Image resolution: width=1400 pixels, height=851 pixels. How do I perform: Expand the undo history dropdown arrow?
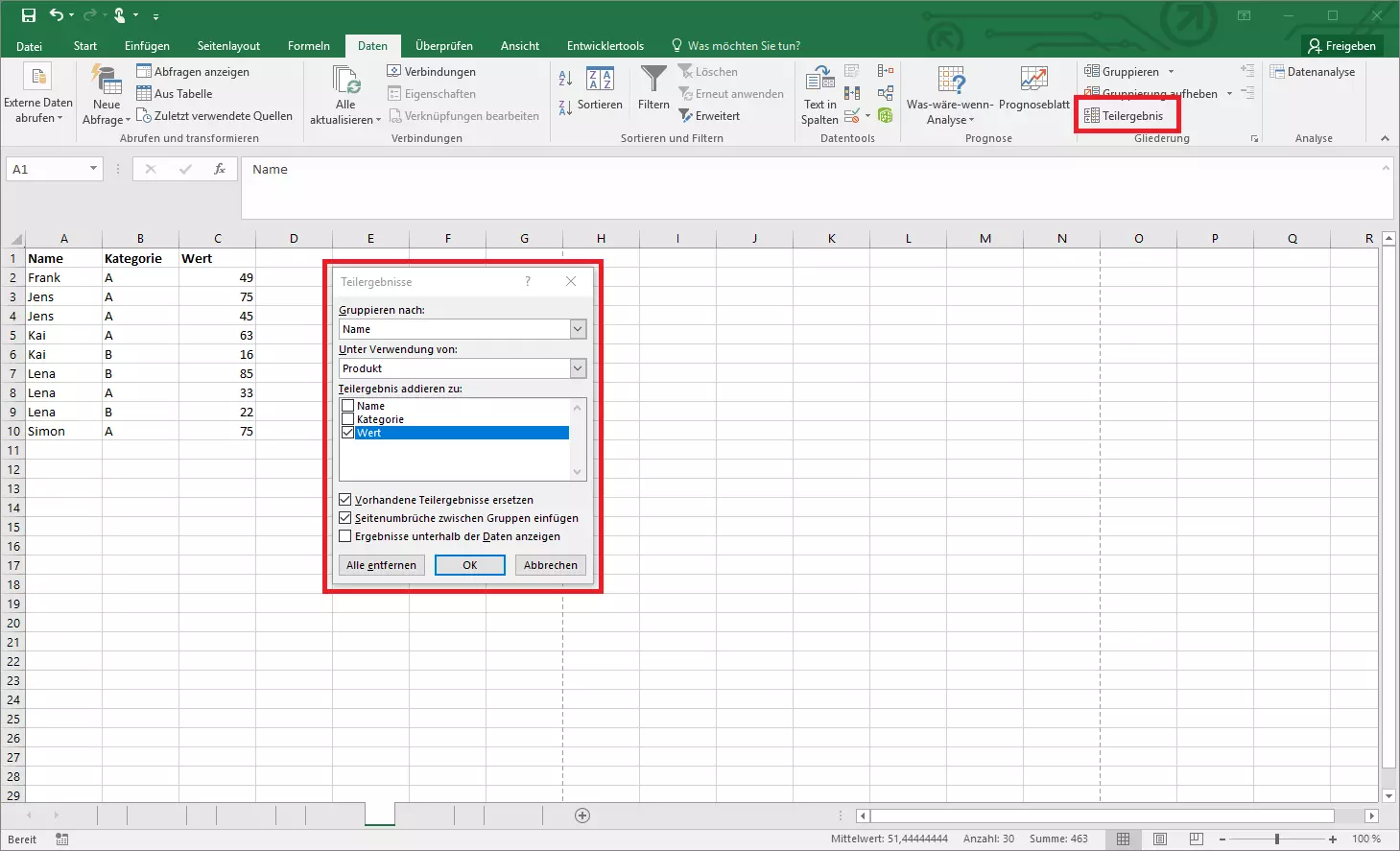click(x=73, y=15)
